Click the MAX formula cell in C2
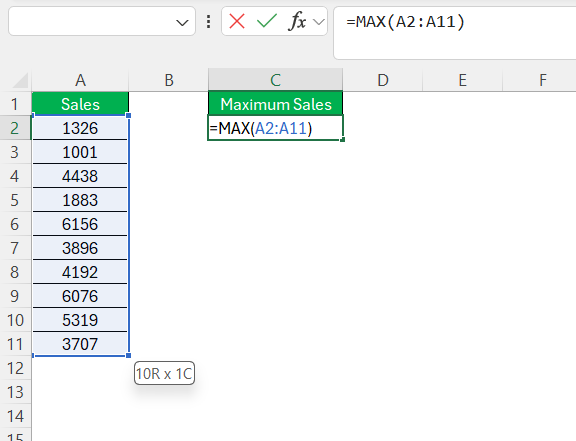The width and height of the screenshot is (576, 441). (x=276, y=128)
